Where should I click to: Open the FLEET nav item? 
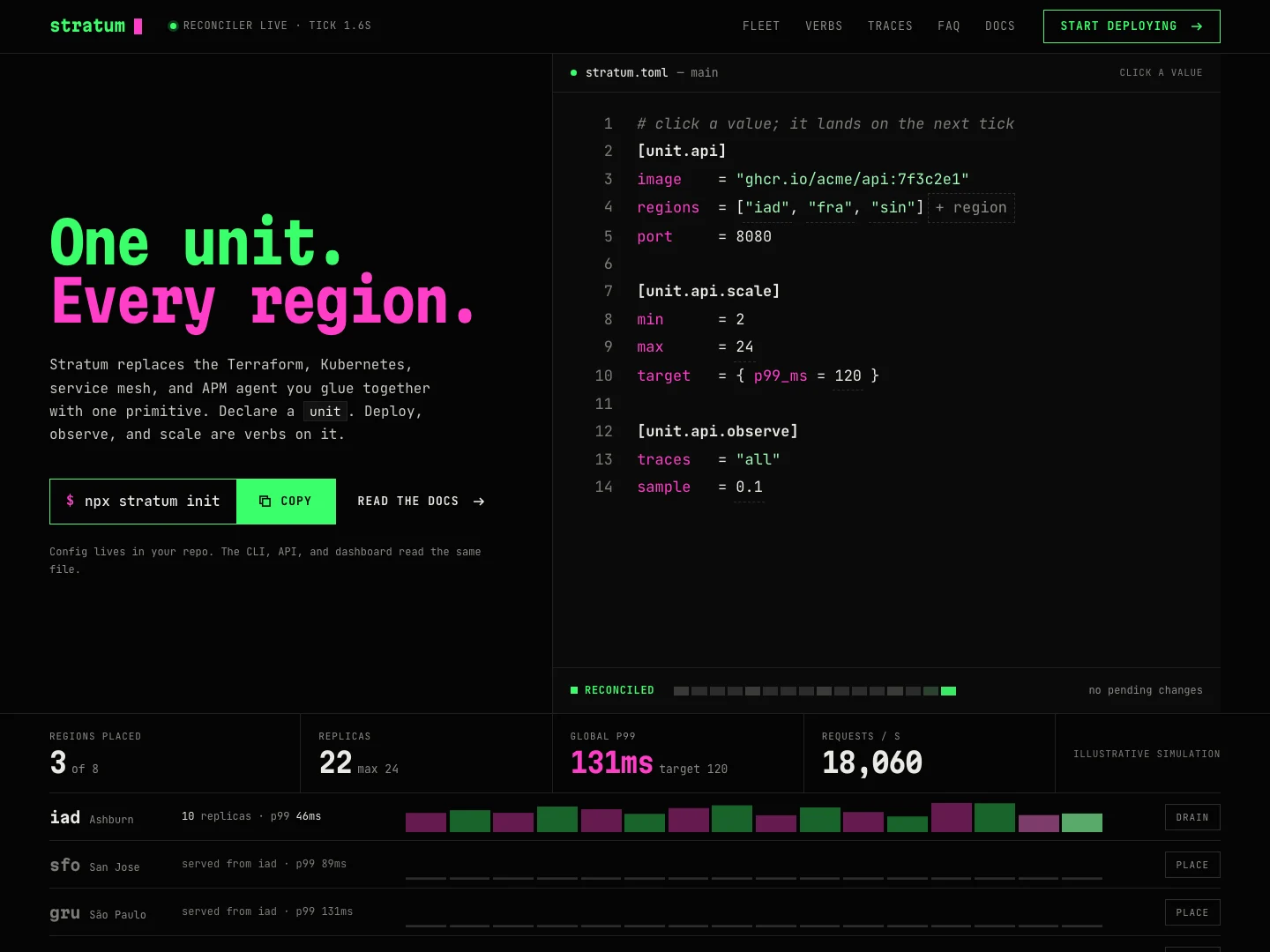pyautogui.click(x=761, y=26)
